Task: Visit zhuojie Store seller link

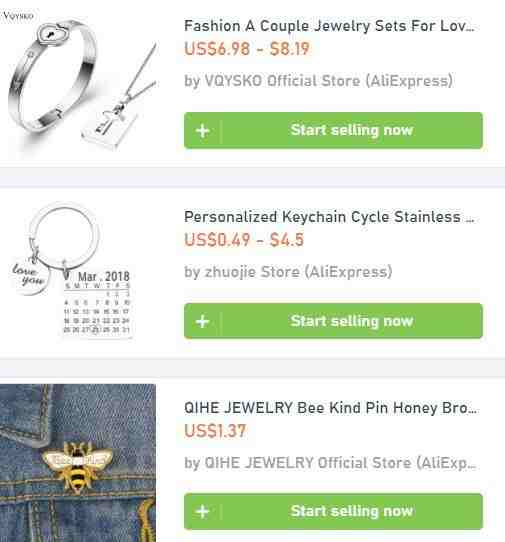Action: 288,272
